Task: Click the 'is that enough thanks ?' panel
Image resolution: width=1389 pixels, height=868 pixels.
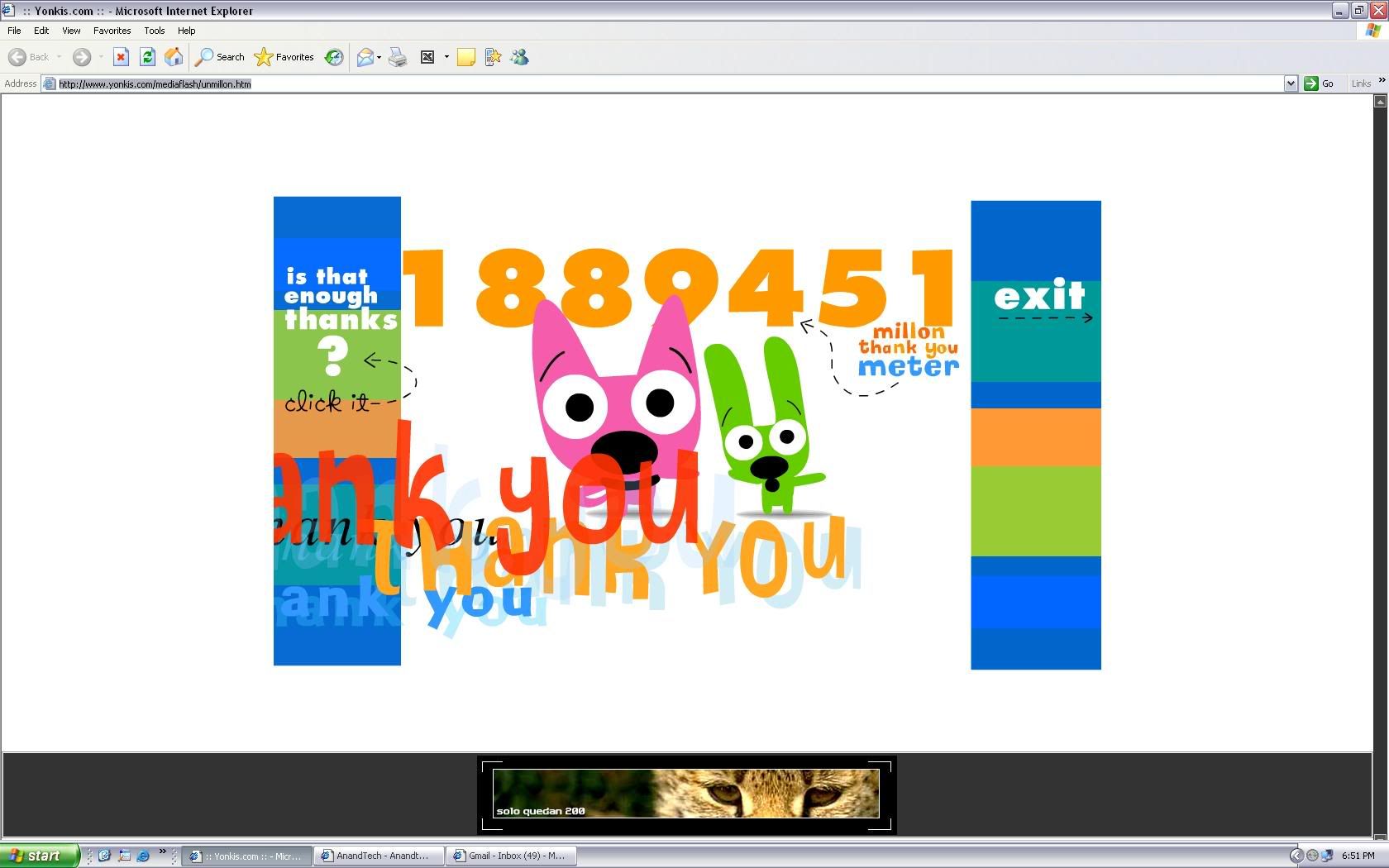Action: 340,322
